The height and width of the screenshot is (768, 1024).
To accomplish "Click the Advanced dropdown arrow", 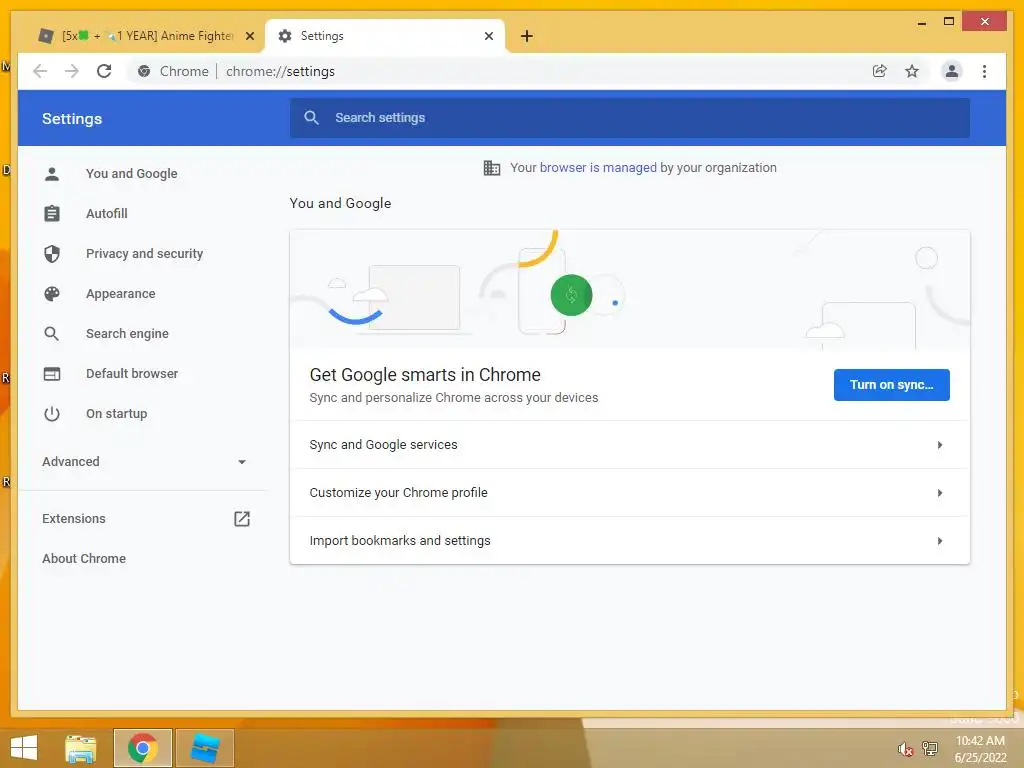I will pyautogui.click(x=242, y=462).
